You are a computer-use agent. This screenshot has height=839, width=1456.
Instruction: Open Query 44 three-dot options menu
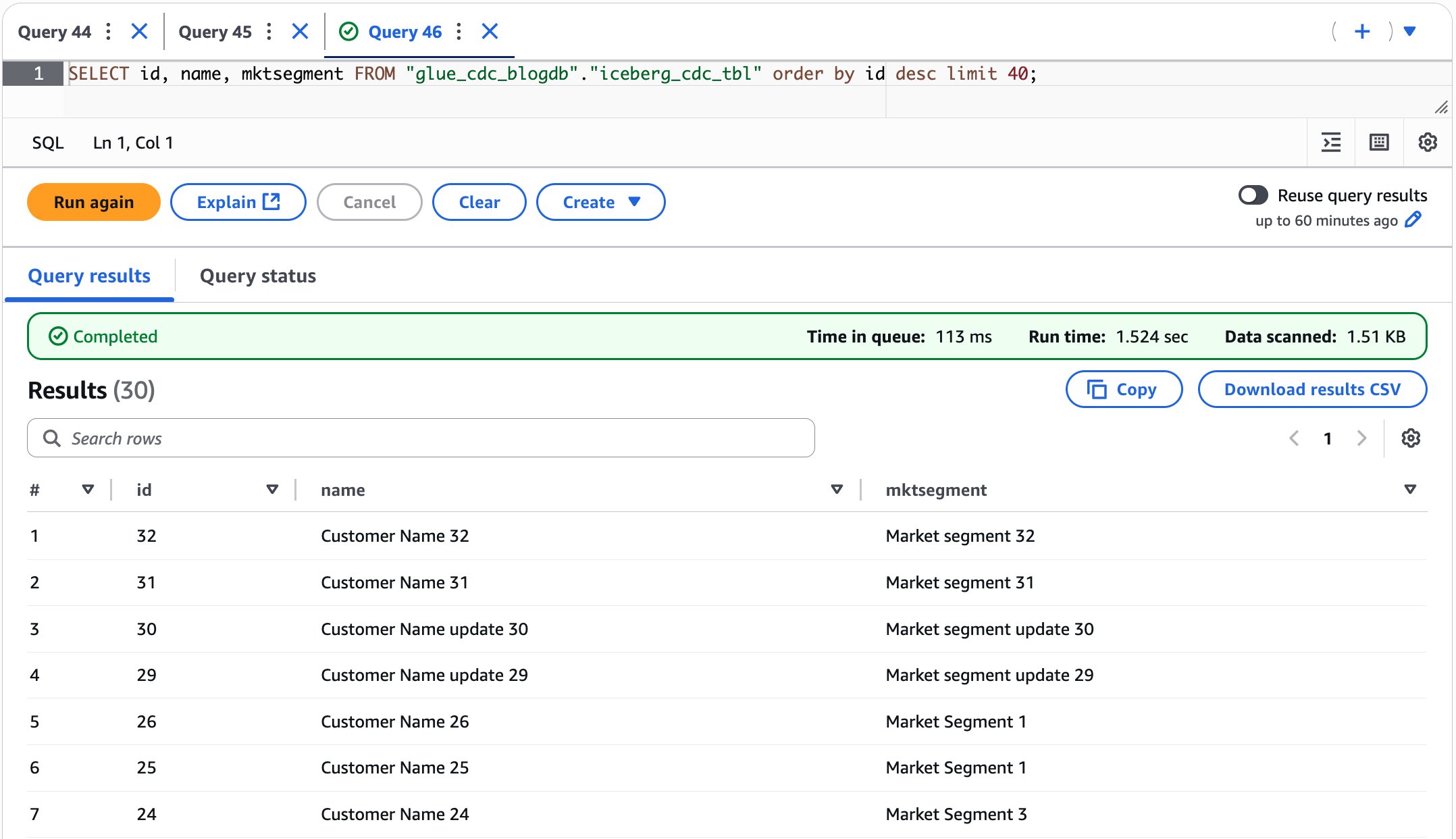108,32
